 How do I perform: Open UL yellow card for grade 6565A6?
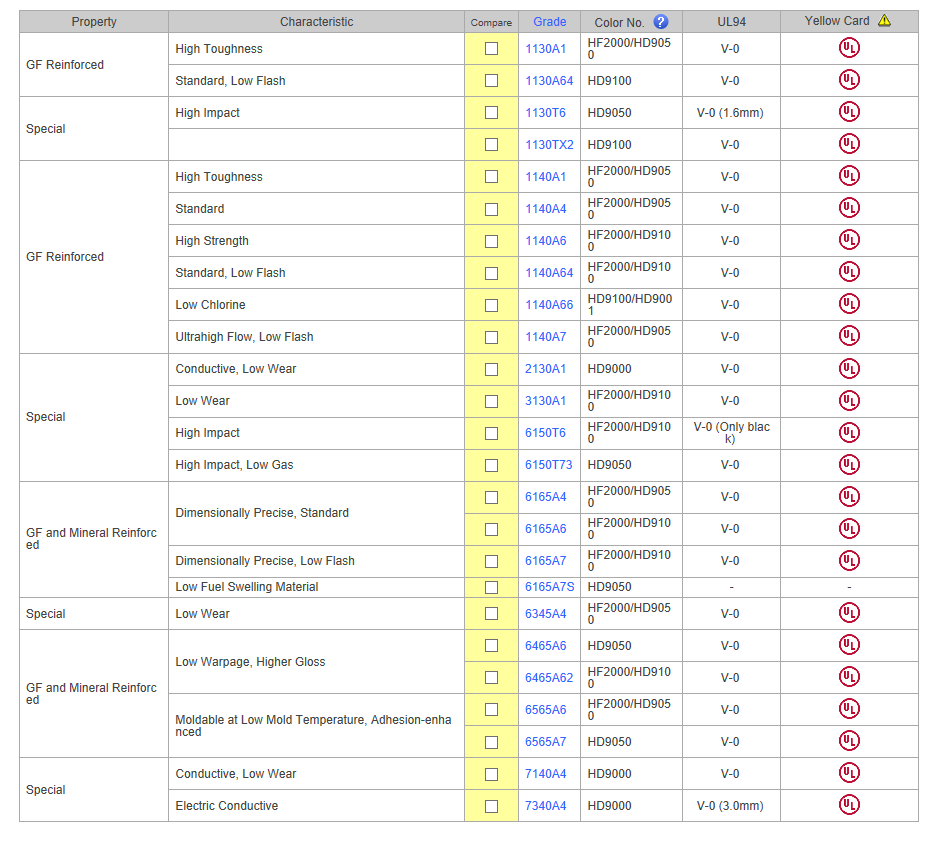click(849, 709)
